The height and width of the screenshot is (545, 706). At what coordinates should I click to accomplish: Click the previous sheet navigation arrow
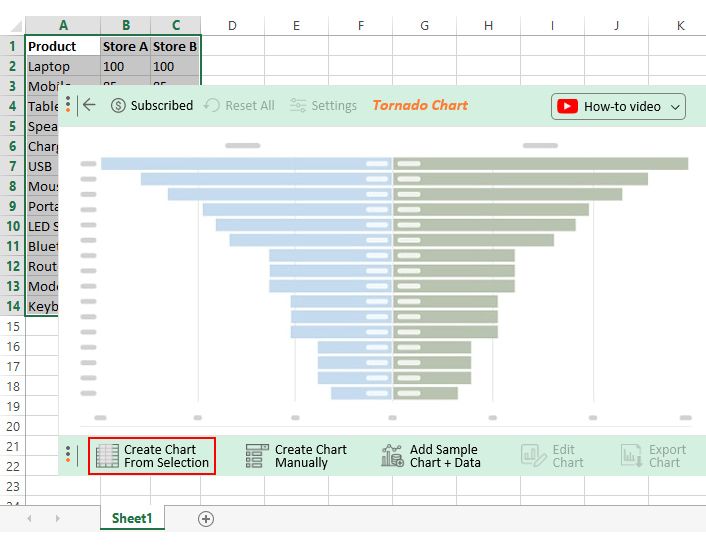[29, 518]
